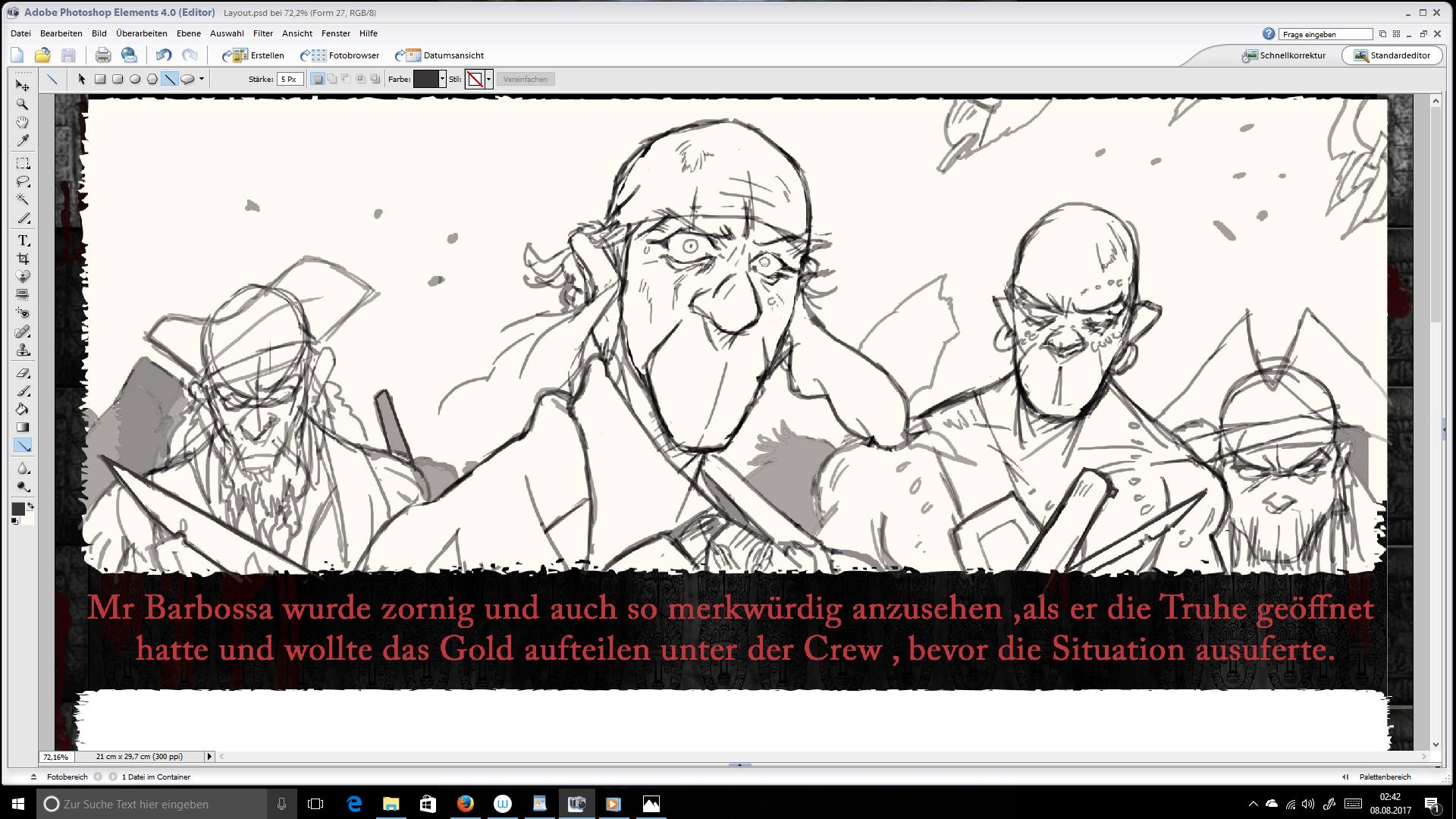The image size is (1456, 819).
Task: Choose the Paint Bucket tool
Action: tap(23, 409)
